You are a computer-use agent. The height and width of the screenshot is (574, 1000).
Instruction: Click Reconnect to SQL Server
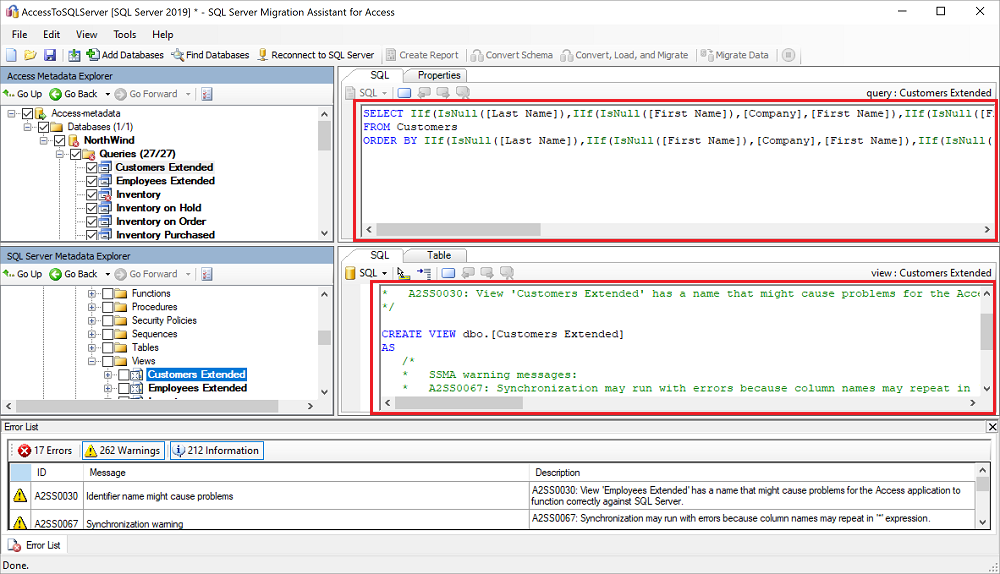point(316,55)
